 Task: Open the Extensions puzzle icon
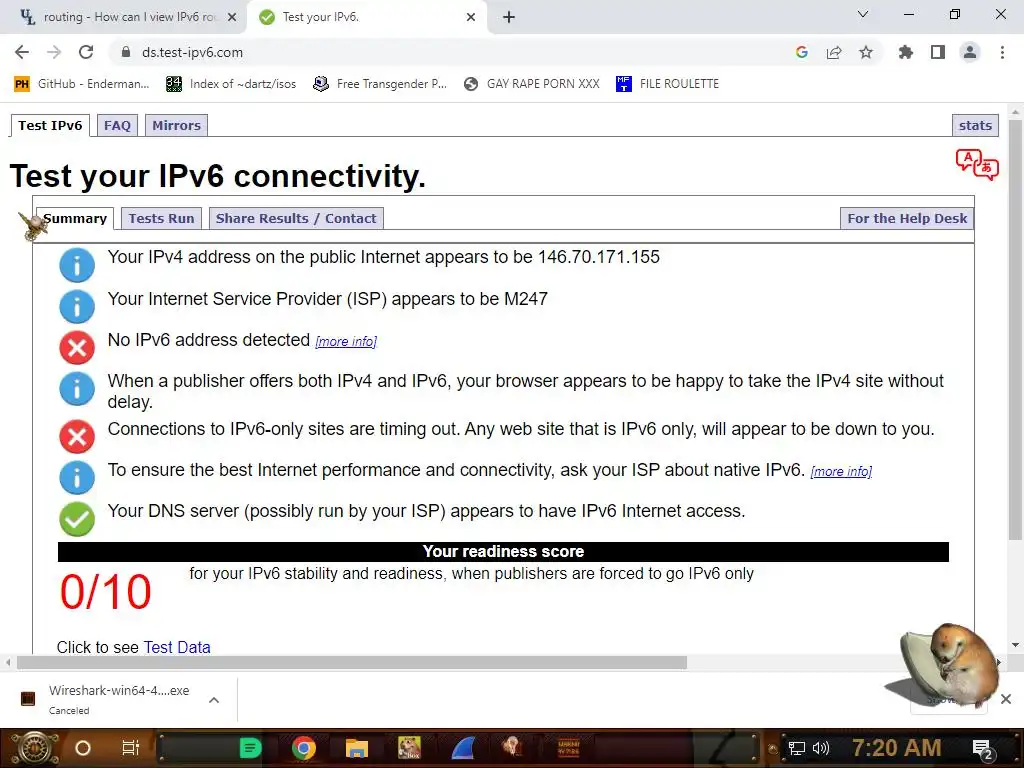[x=905, y=52]
